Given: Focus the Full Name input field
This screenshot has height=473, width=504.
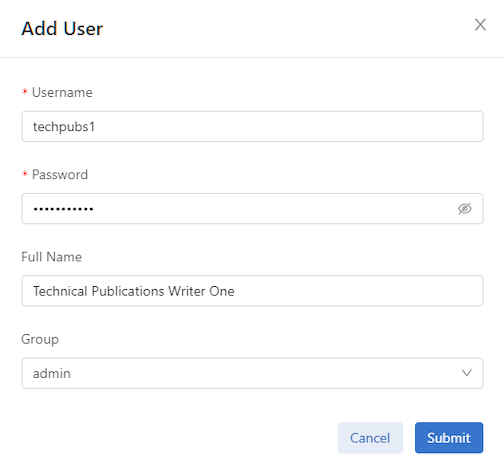Looking at the screenshot, I should [x=252, y=291].
